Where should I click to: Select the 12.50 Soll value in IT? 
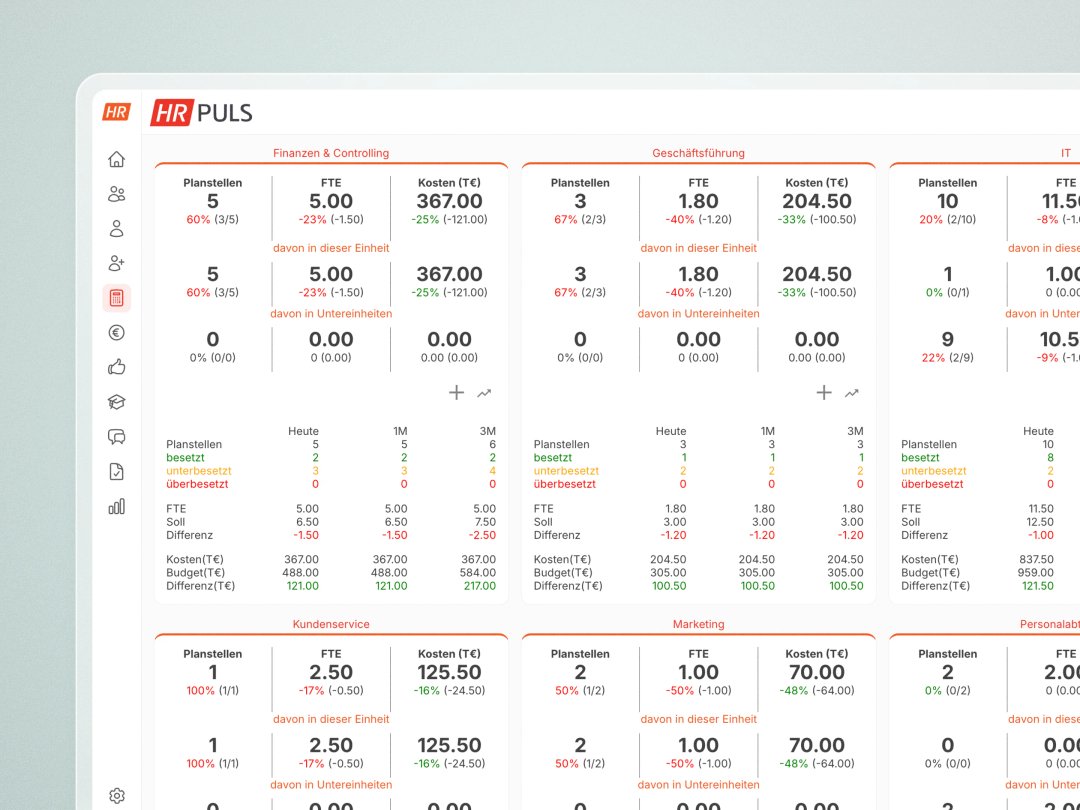[x=1040, y=521]
